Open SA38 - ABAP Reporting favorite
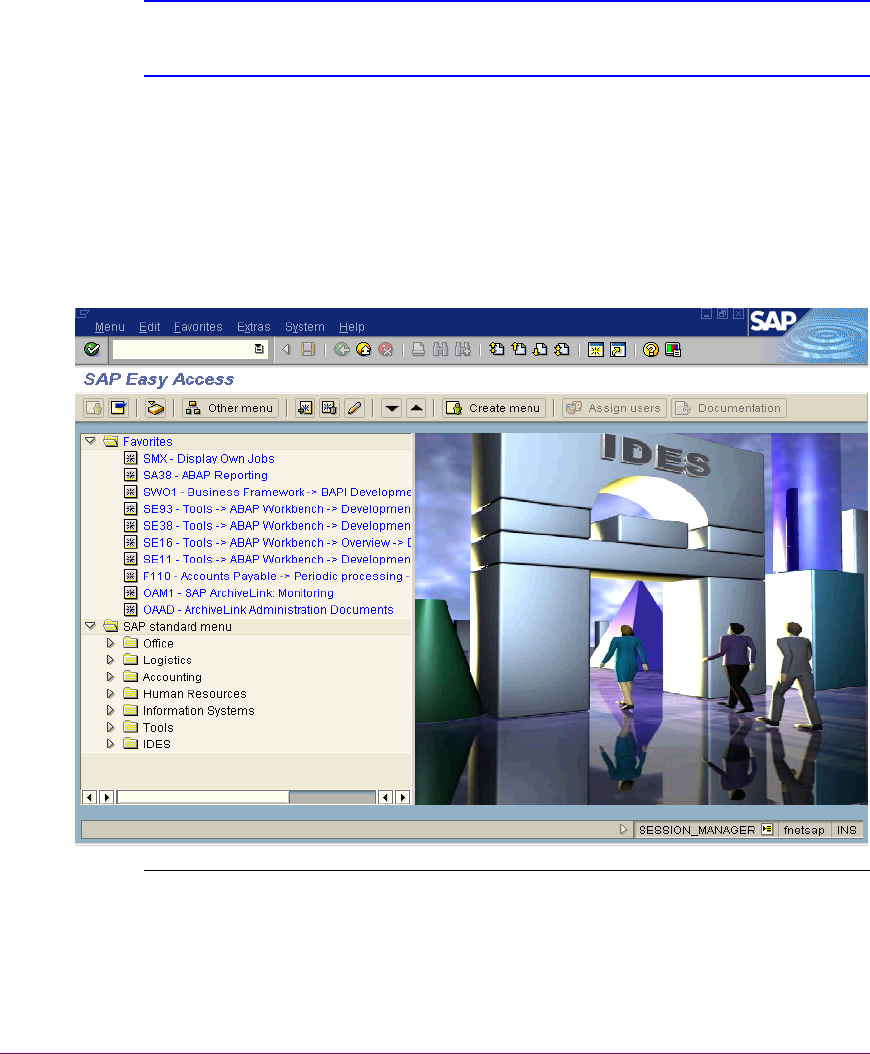The image size is (870, 1054). click(x=205, y=475)
